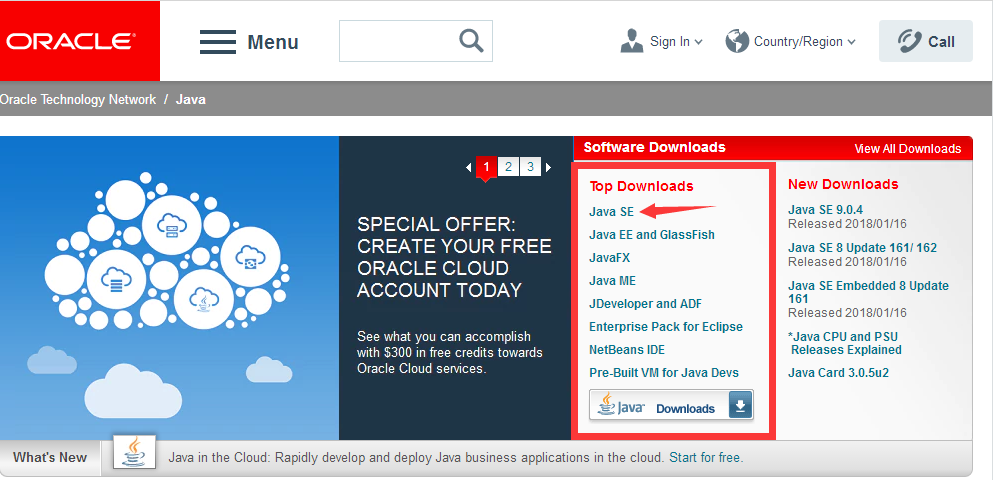
Task: Click the special offer cloud account headline
Action: (x=454, y=257)
